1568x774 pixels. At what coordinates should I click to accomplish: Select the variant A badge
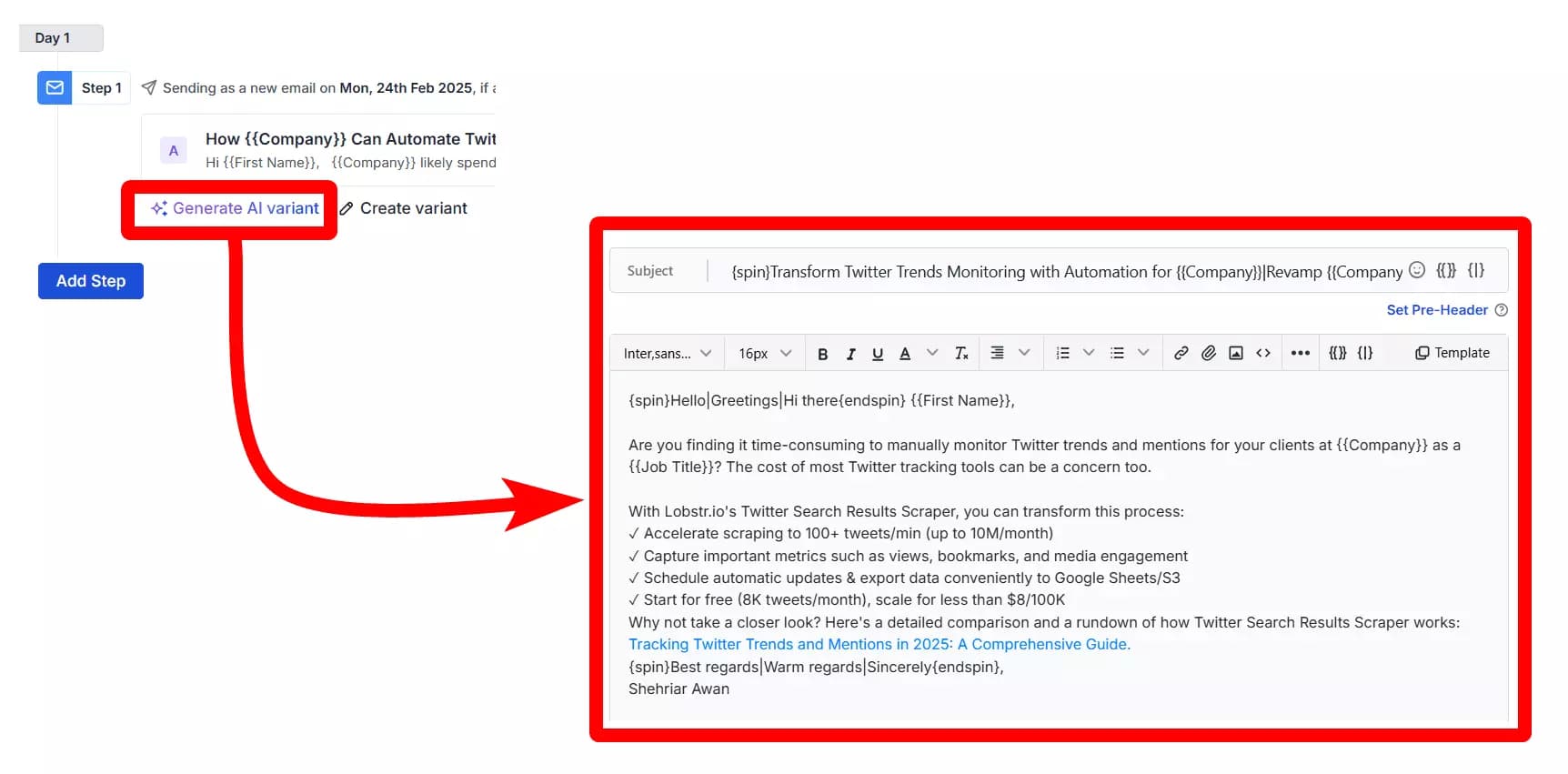[174, 150]
